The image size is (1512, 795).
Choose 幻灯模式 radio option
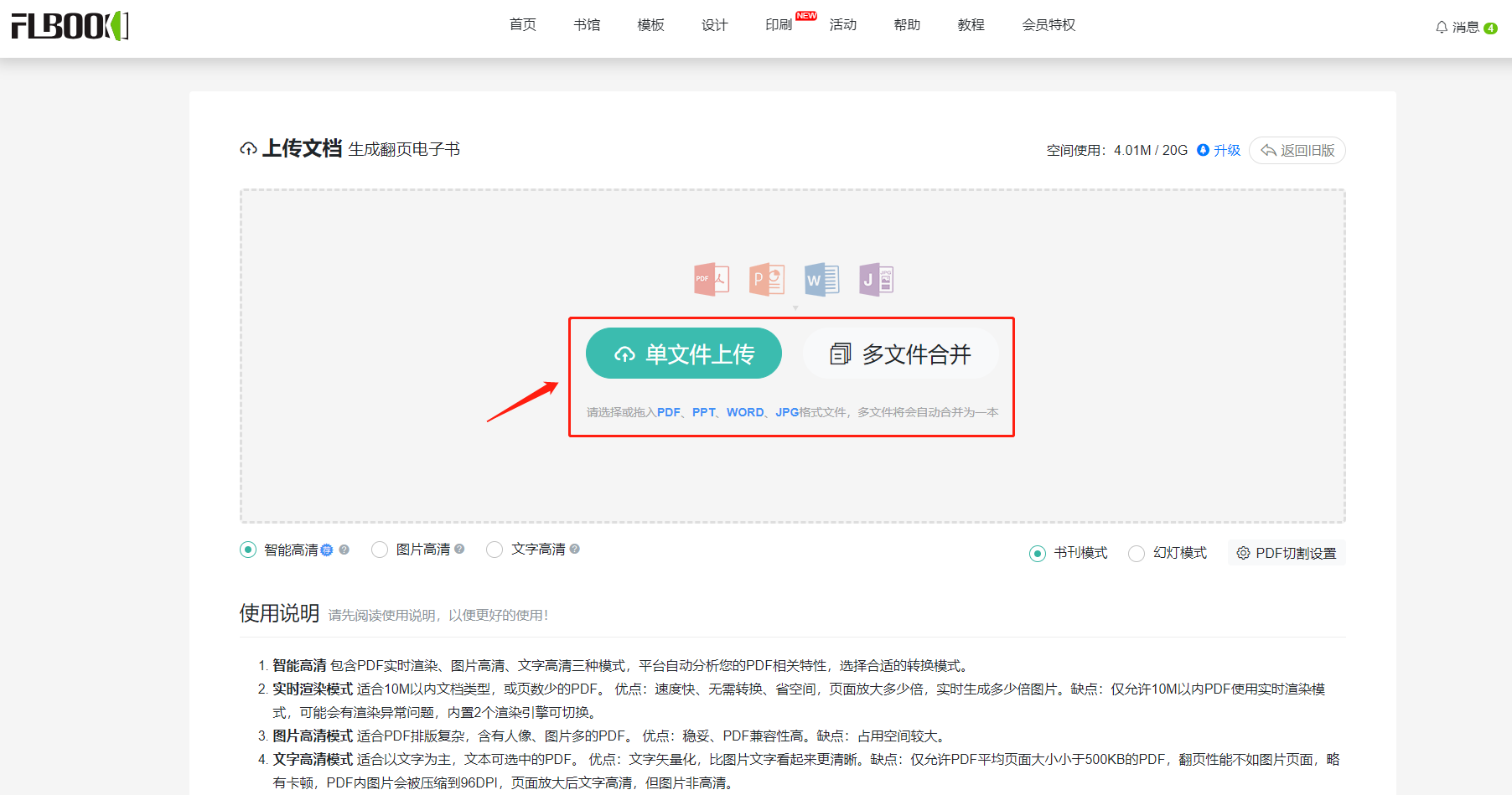(x=1137, y=554)
